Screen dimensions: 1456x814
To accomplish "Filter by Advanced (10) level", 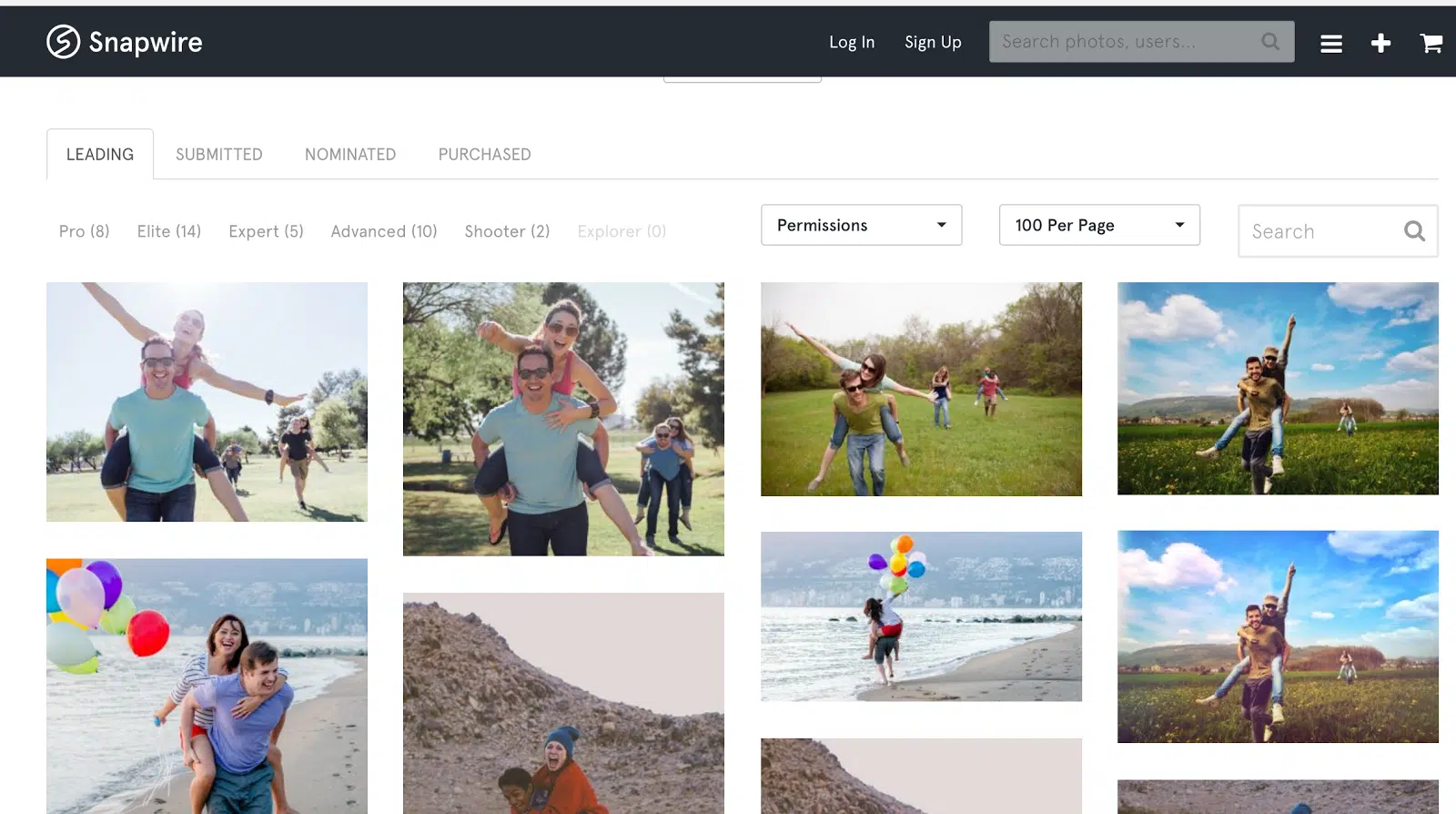I will pos(384,231).
